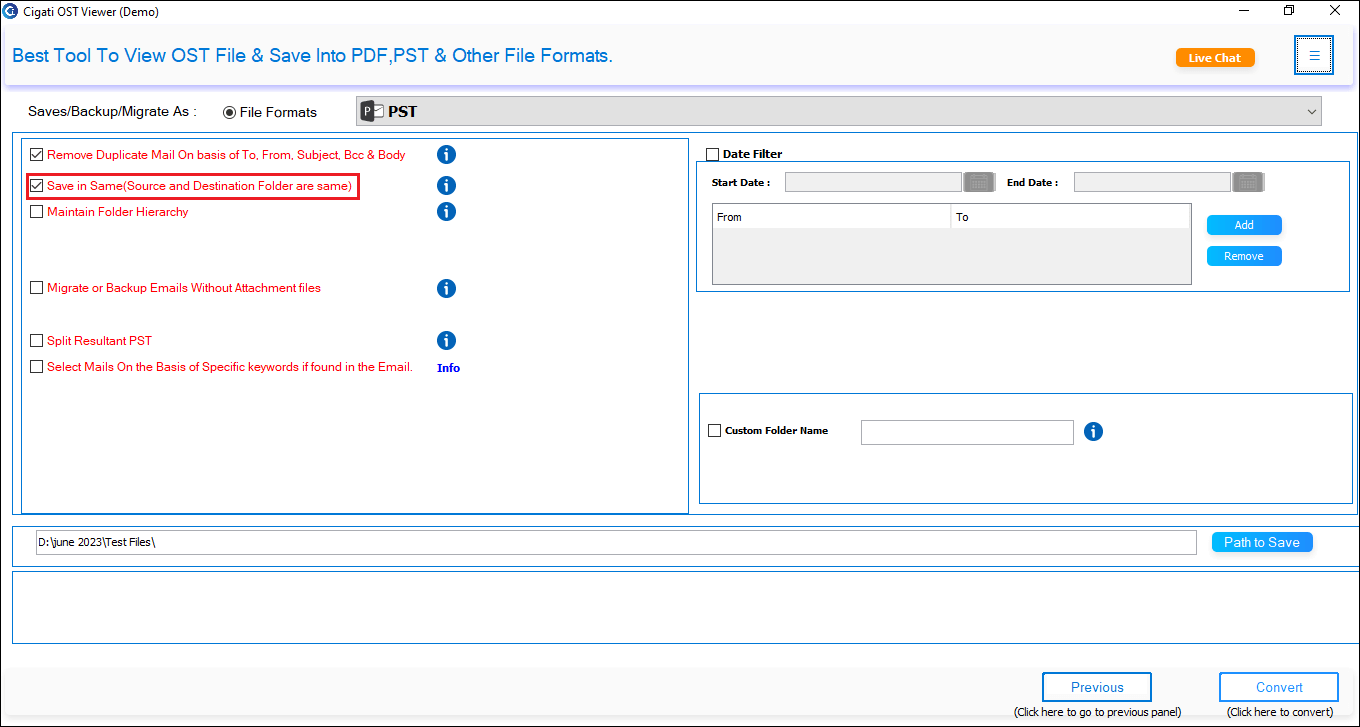
Task: Click info icon beside Custom Folder Name field
Action: [x=1093, y=431]
